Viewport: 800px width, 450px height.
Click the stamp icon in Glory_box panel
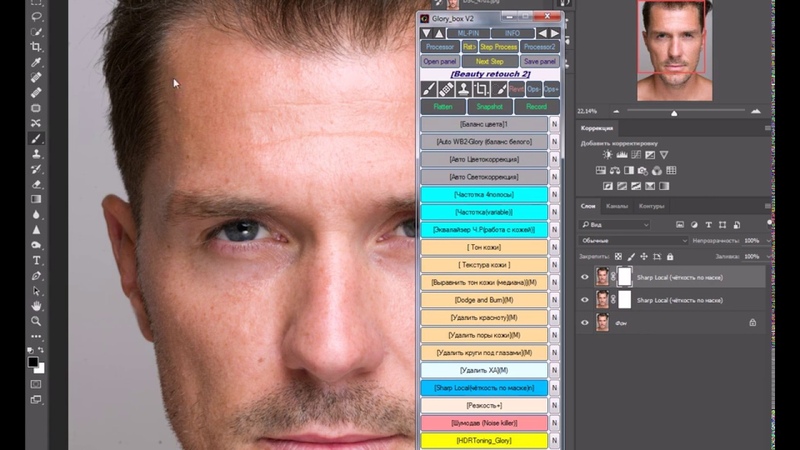click(x=463, y=89)
